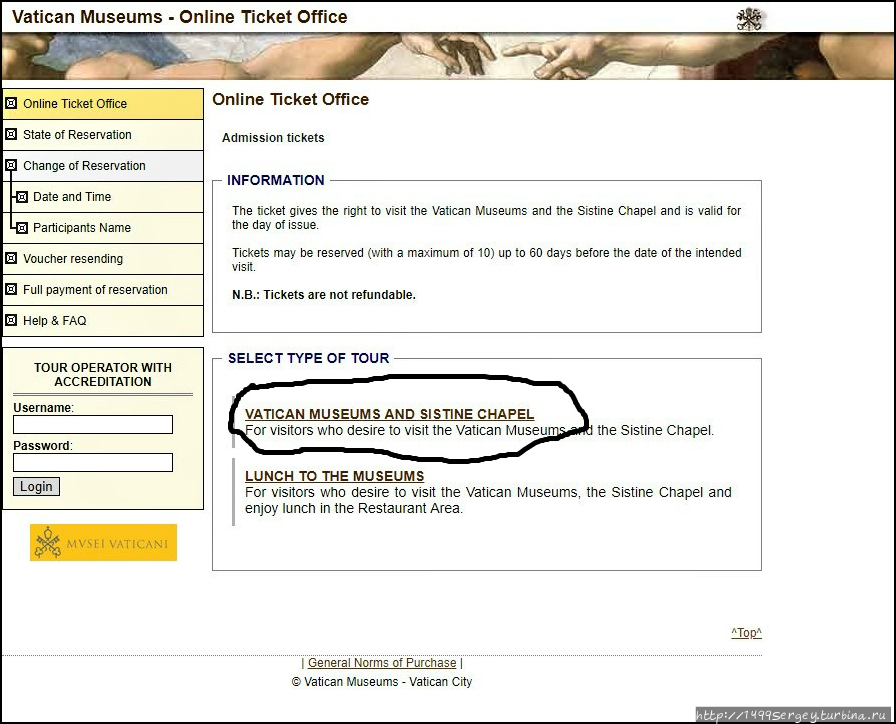Jump to the top via ^Top^ link
This screenshot has height=724, width=896.
click(x=746, y=633)
